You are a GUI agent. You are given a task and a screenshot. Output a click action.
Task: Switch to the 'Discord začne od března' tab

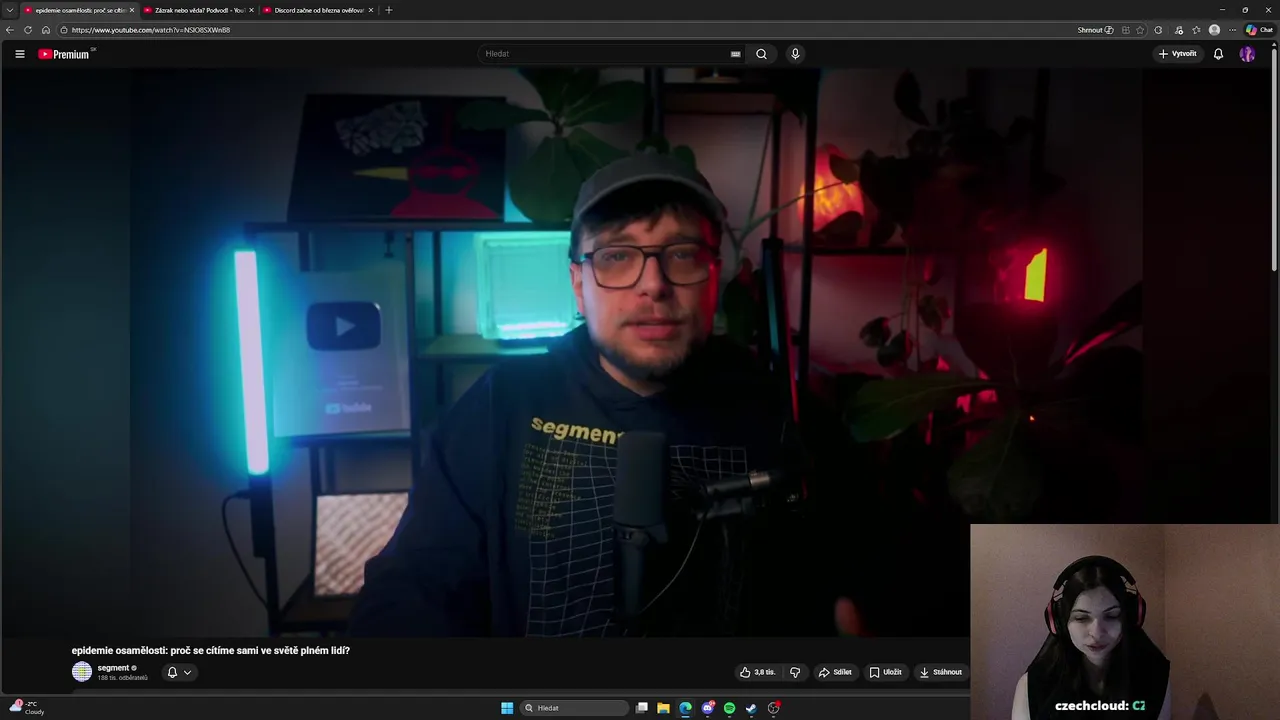317,10
